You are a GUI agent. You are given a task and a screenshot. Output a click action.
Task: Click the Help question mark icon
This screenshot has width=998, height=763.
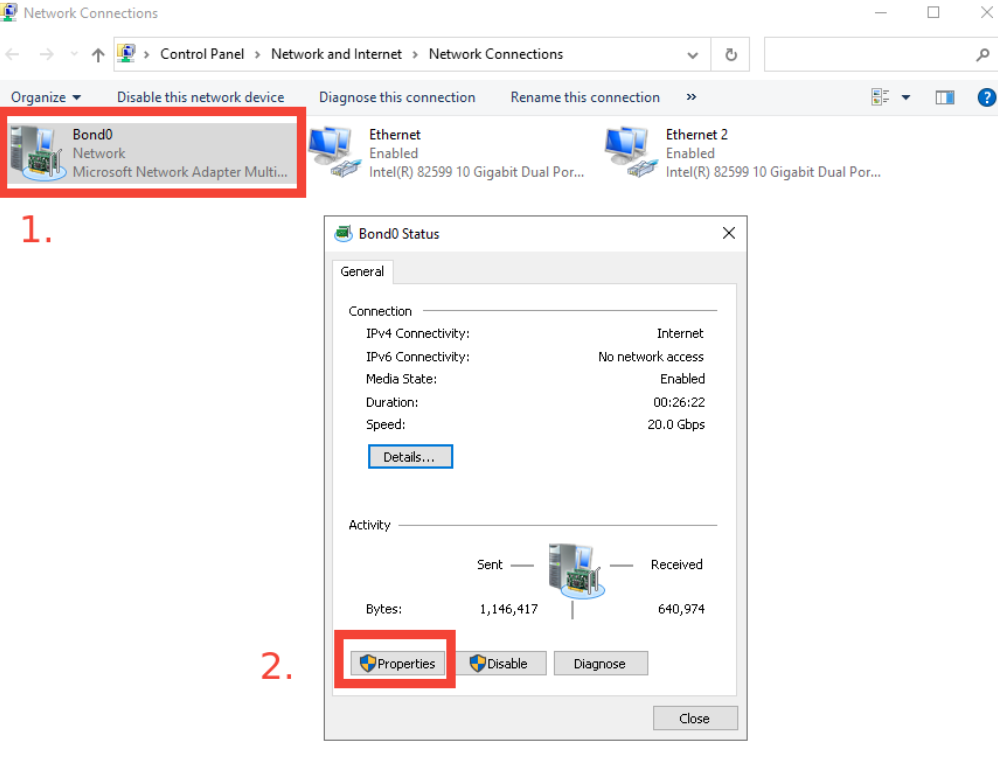tap(986, 97)
